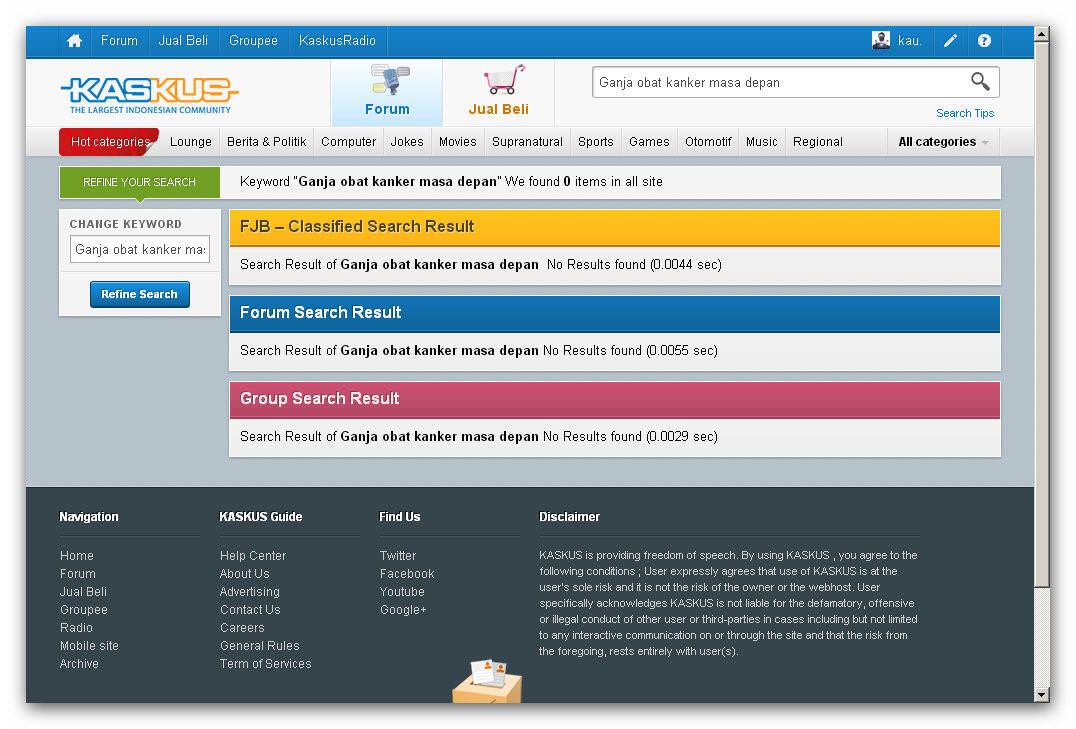Open the pencil edit icon

click(950, 41)
